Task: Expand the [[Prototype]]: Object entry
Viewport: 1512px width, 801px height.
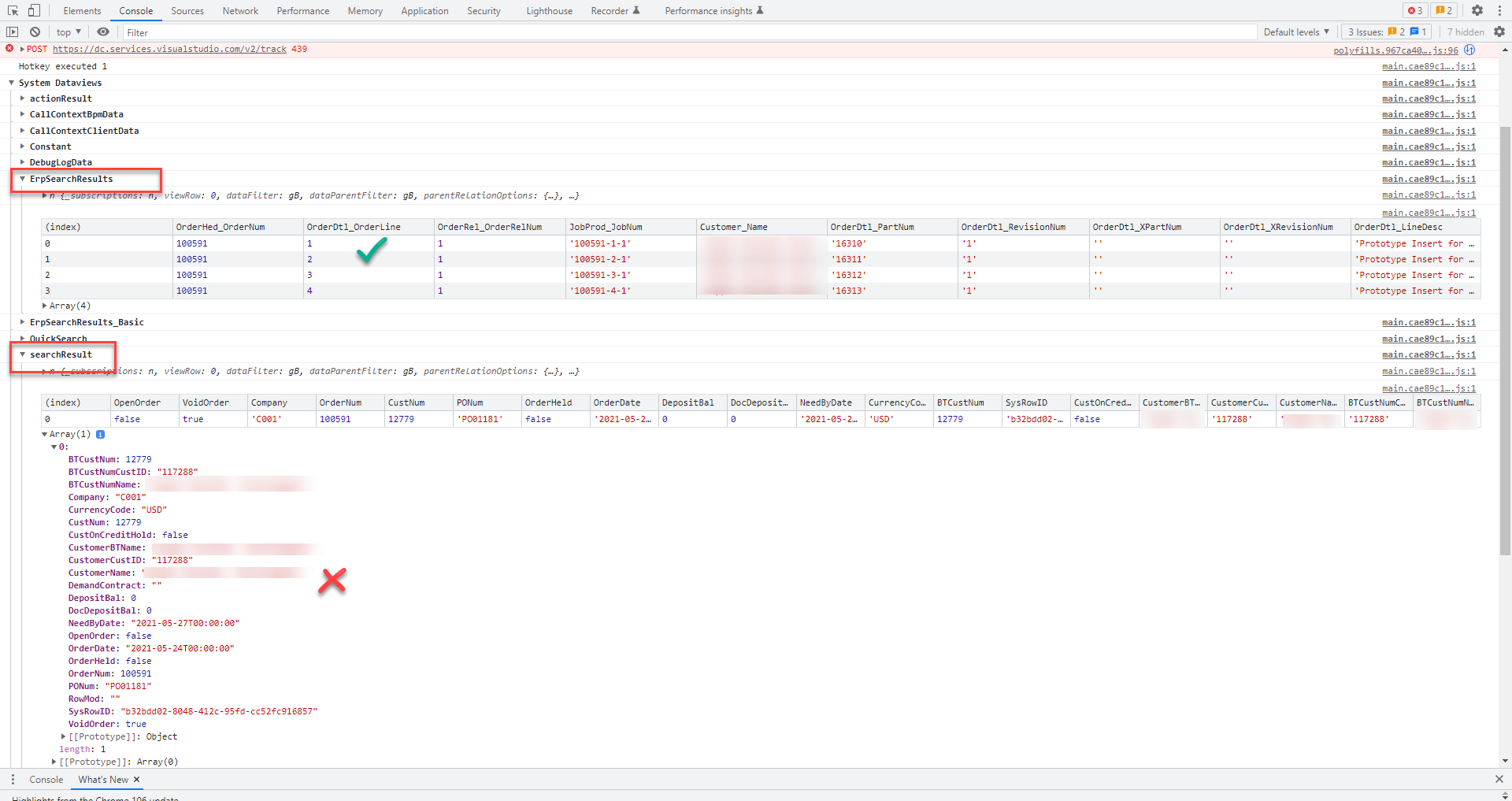Action: click(63, 736)
